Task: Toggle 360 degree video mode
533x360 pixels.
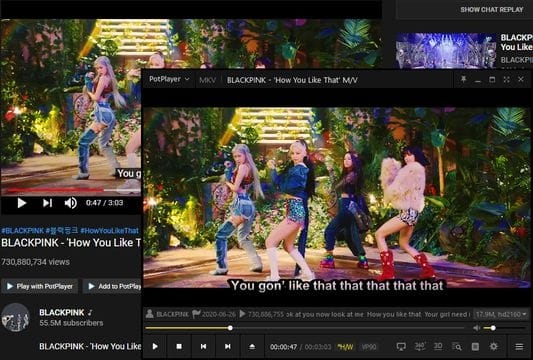Action: point(420,346)
